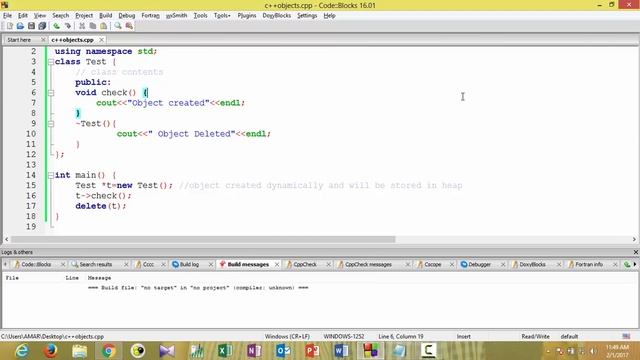Image resolution: width=640 pixels, height=360 pixels.
Task: Open Replace with the toolbar icon
Action: [129, 26]
